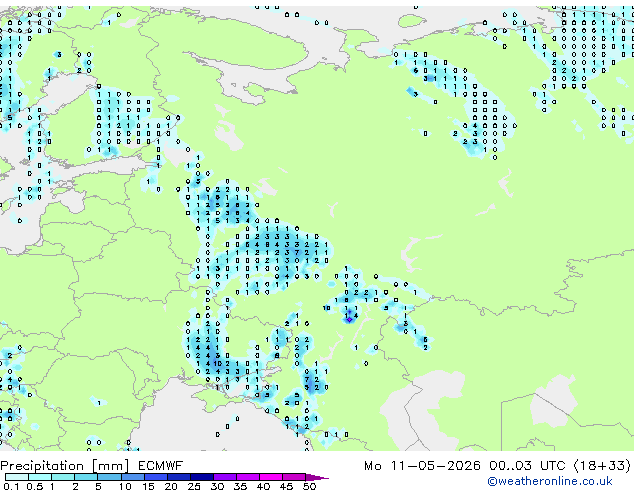
Task: Pick the 15–20 mm legend color swatch
Action: 156,477
